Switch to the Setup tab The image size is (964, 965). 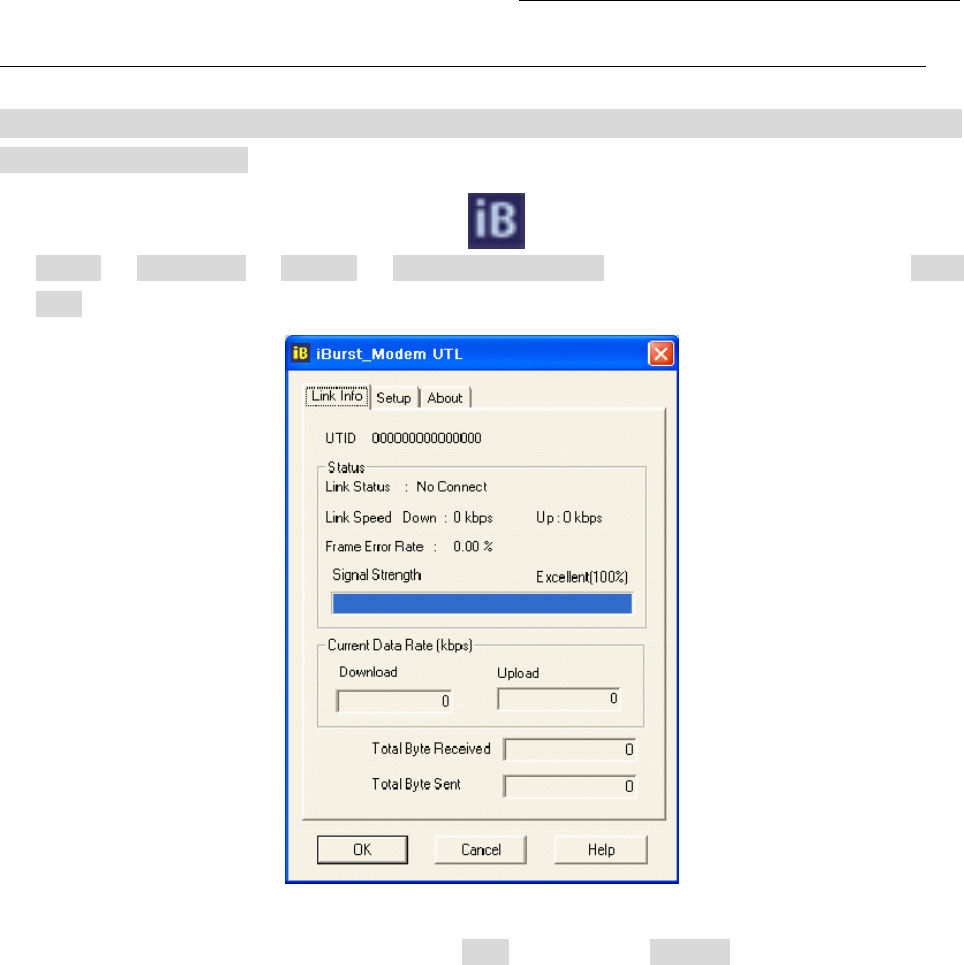point(393,398)
